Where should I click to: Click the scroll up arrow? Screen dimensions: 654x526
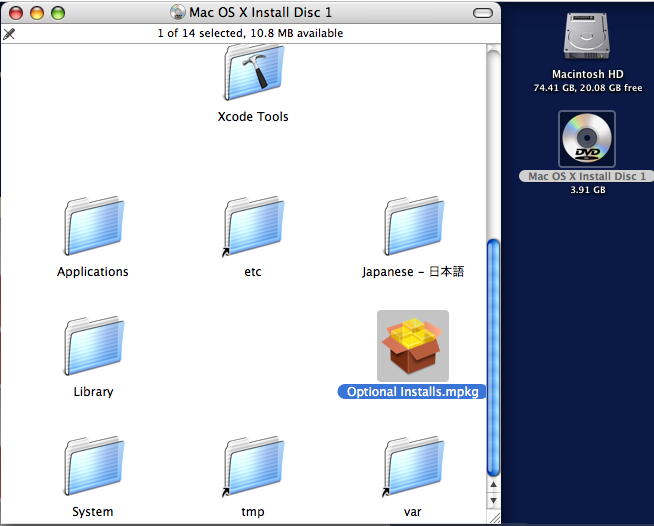tap(493, 485)
